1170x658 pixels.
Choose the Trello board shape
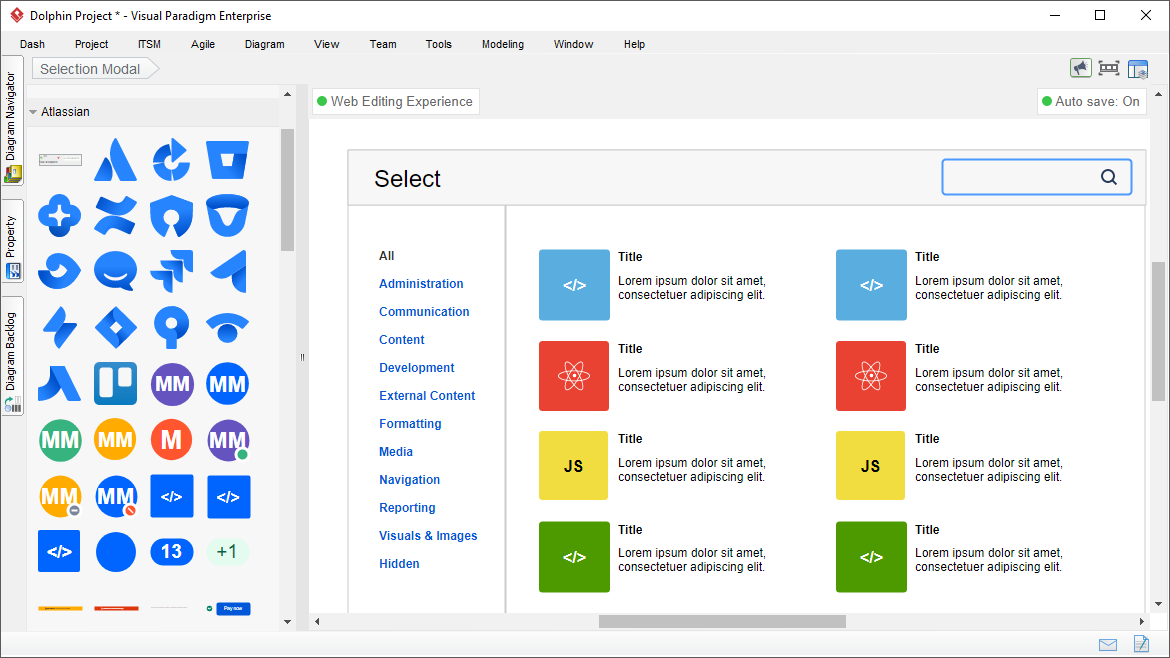(116, 383)
